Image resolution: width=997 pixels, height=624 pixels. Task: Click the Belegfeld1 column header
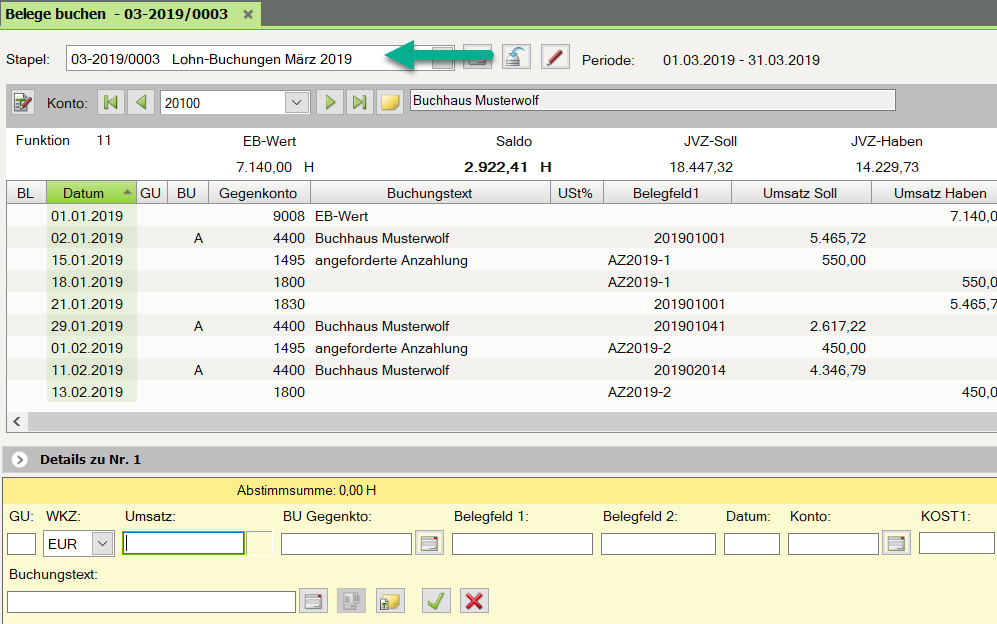point(666,193)
